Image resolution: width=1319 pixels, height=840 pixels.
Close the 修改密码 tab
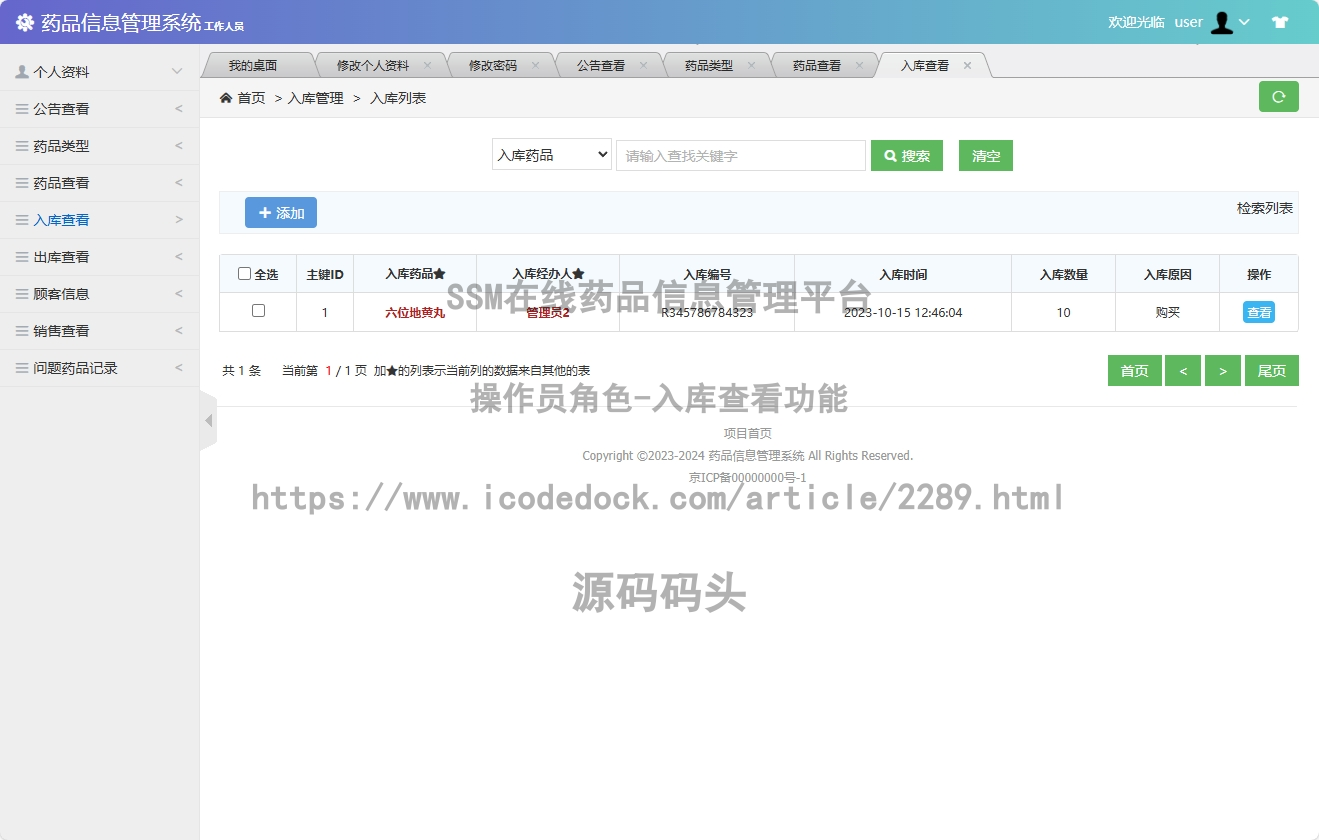tap(535, 65)
